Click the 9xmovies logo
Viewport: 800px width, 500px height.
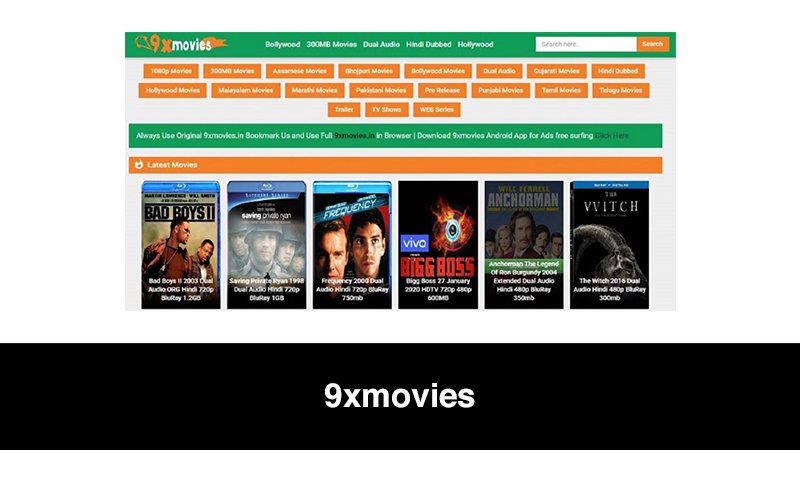pyautogui.click(x=181, y=44)
